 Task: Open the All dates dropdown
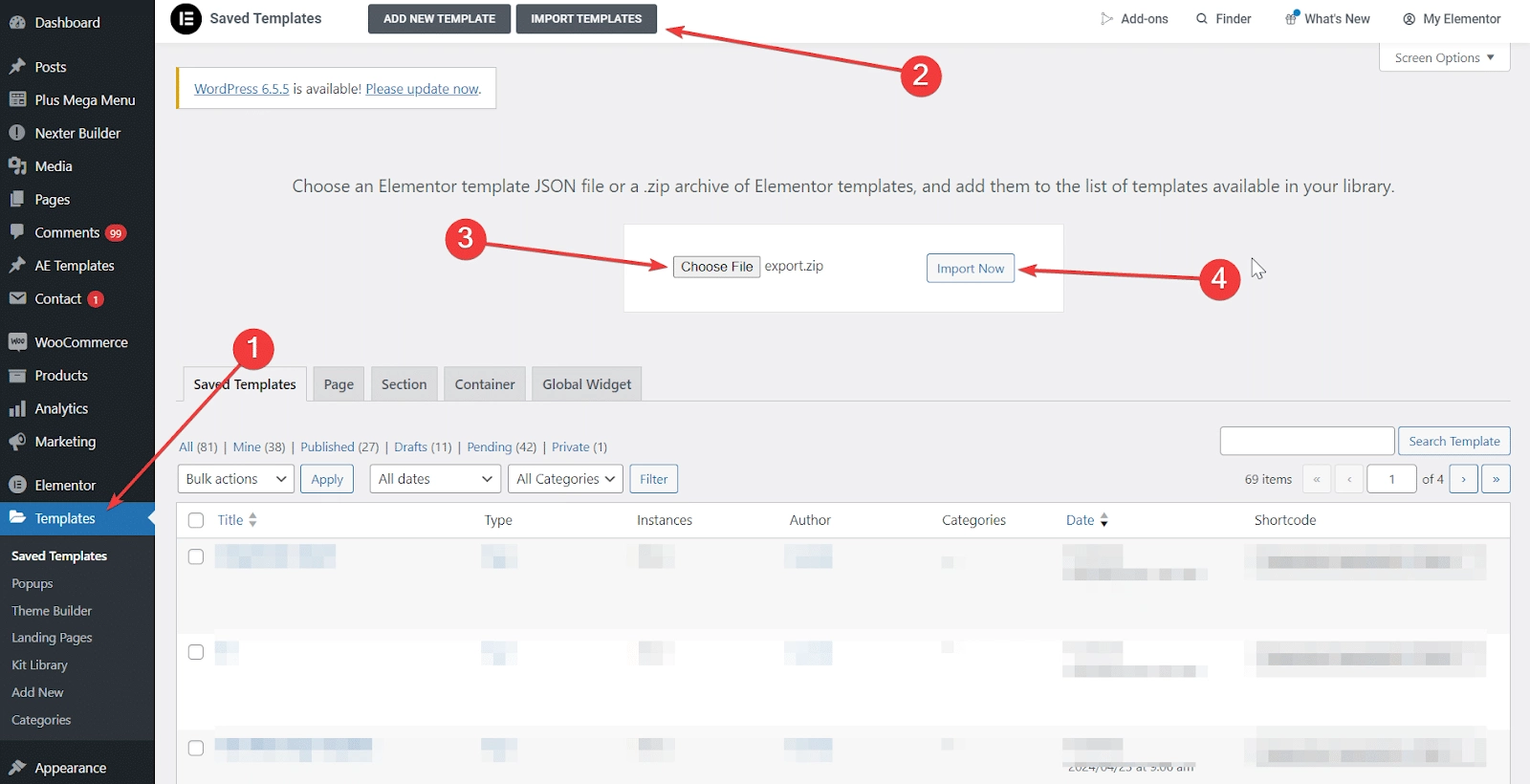pos(435,479)
